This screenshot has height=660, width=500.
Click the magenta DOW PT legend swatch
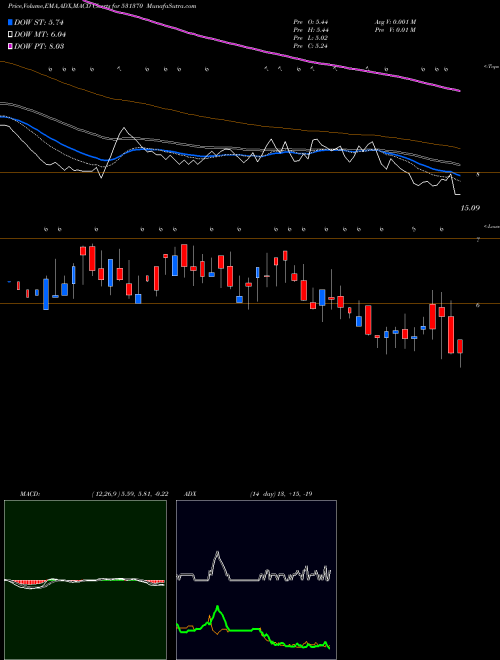[x=10, y=46]
